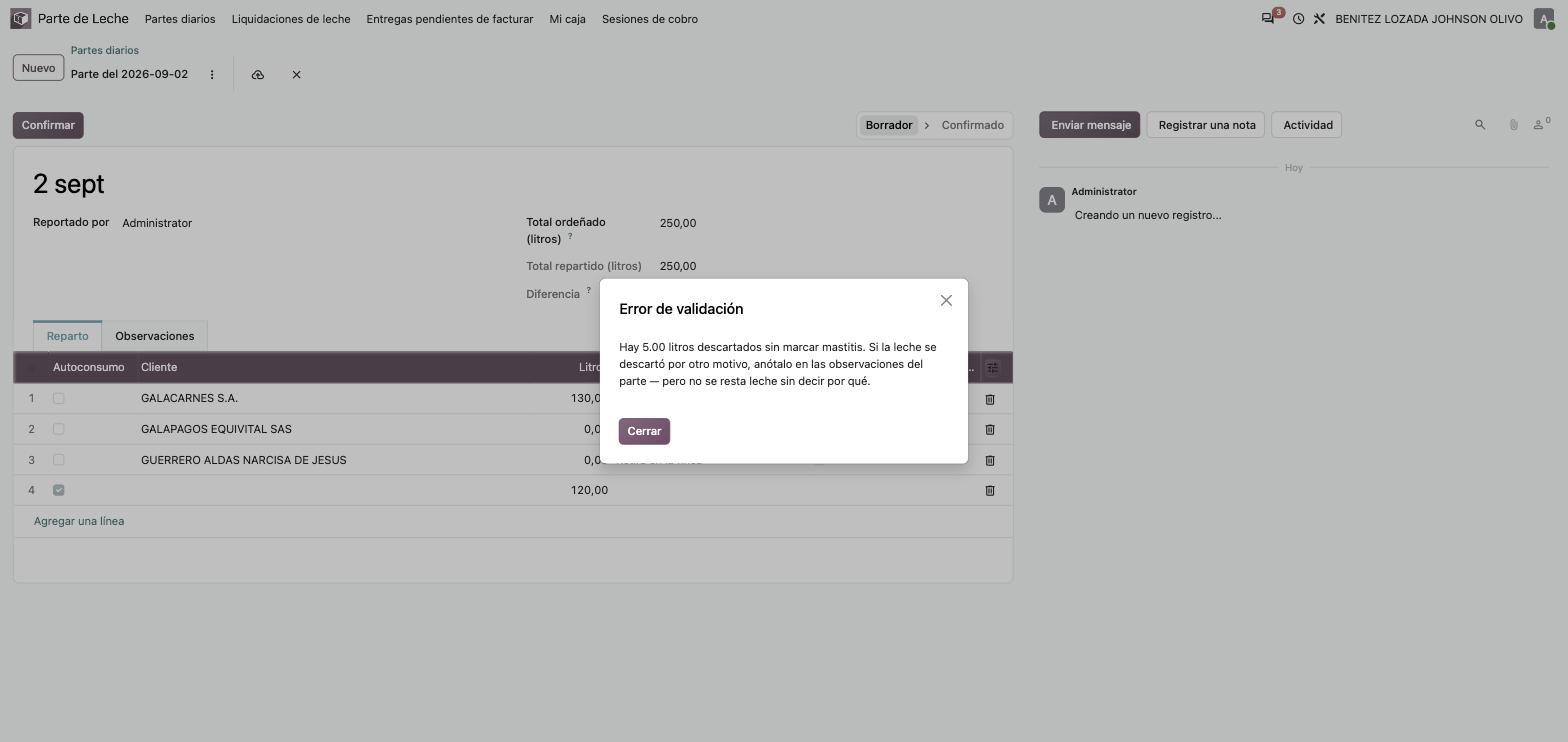This screenshot has width=1568, height=742.
Task: Switch to the Observaciones tab
Action: click(155, 336)
